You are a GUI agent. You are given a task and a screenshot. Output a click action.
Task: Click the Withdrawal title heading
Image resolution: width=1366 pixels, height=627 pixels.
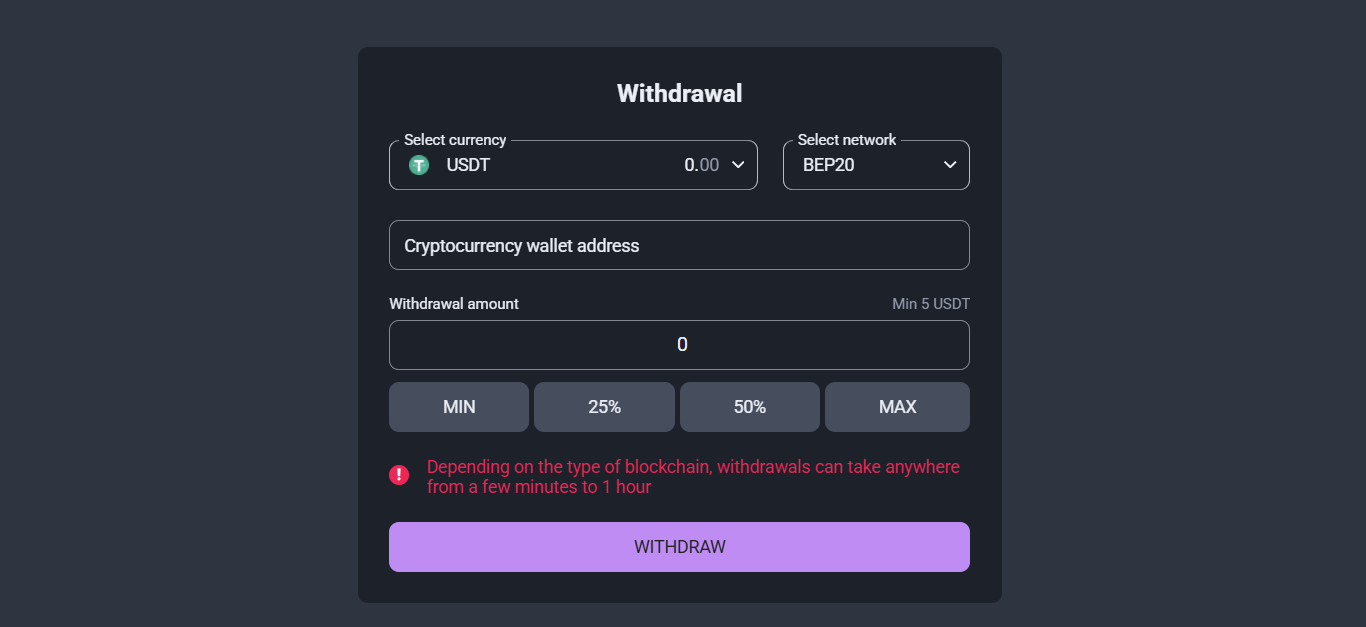click(x=679, y=92)
